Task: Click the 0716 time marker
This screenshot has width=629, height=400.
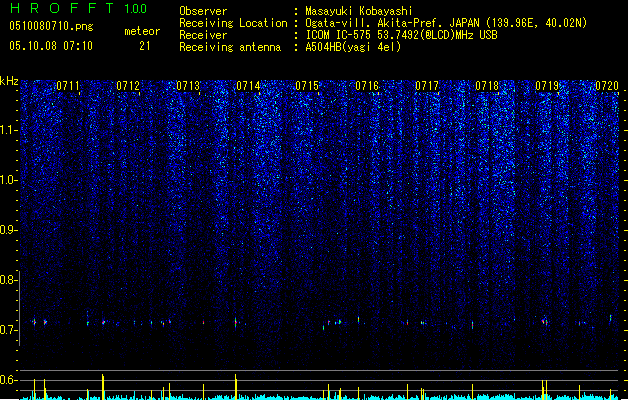Action: (367, 86)
